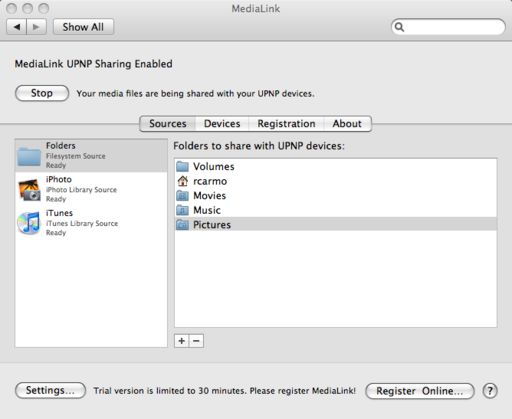512x419 pixels.
Task: Switch to the Devices tab
Action: [222, 124]
